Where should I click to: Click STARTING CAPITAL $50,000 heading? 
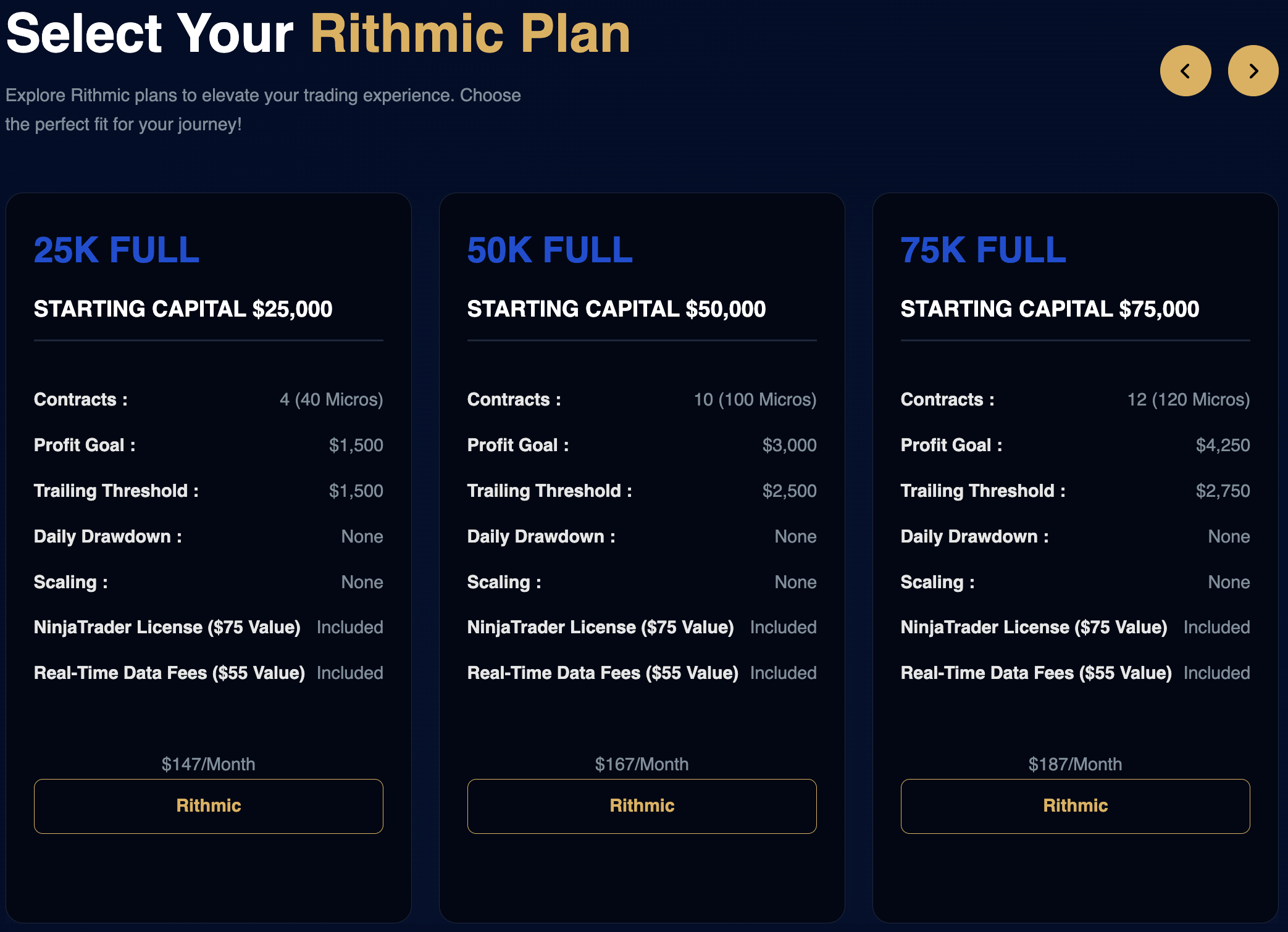tap(617, 309)
